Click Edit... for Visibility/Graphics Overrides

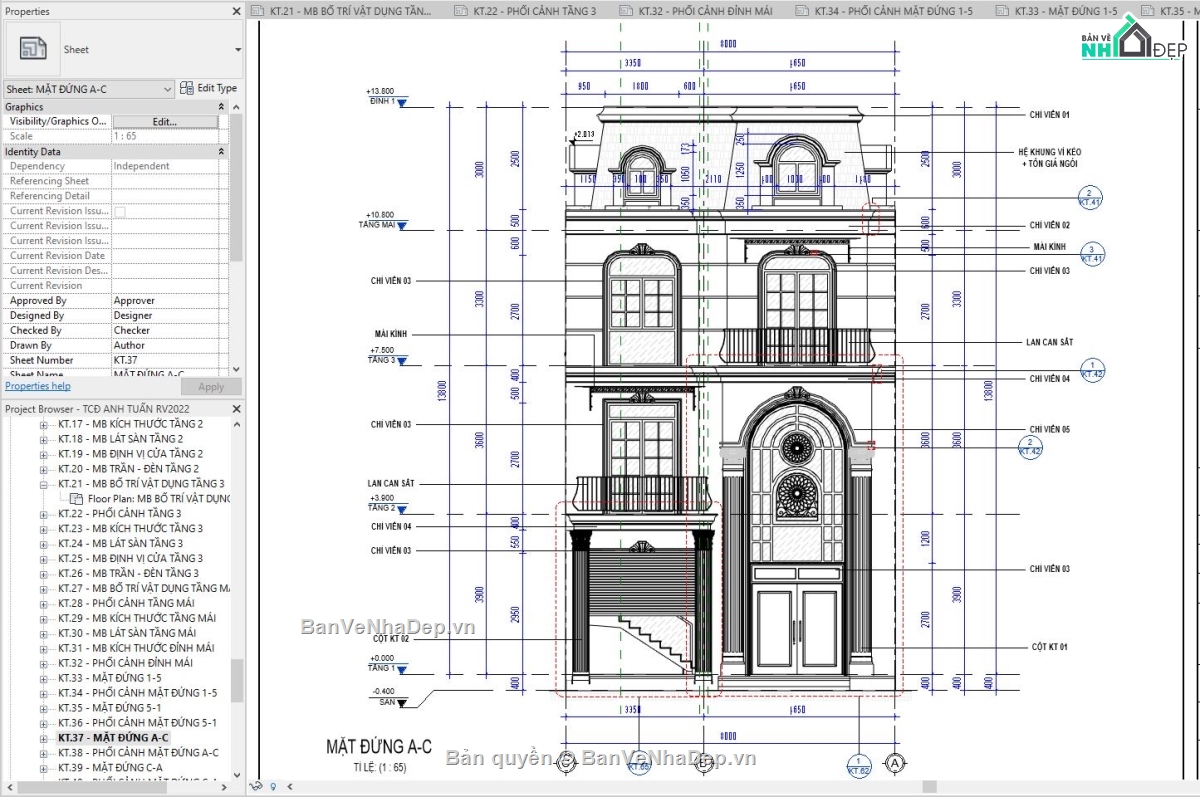[x=163, y=120]
